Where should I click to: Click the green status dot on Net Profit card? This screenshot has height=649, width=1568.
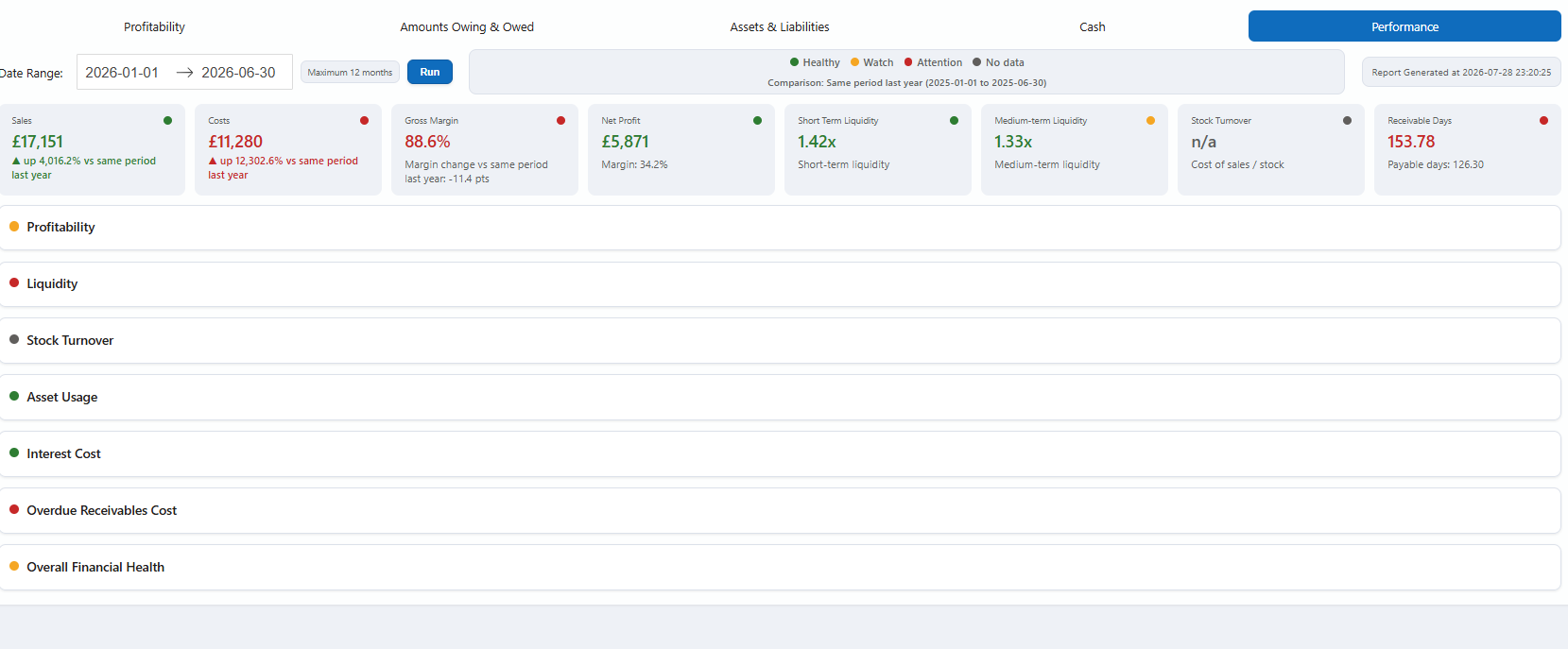[x=757, y=120]
